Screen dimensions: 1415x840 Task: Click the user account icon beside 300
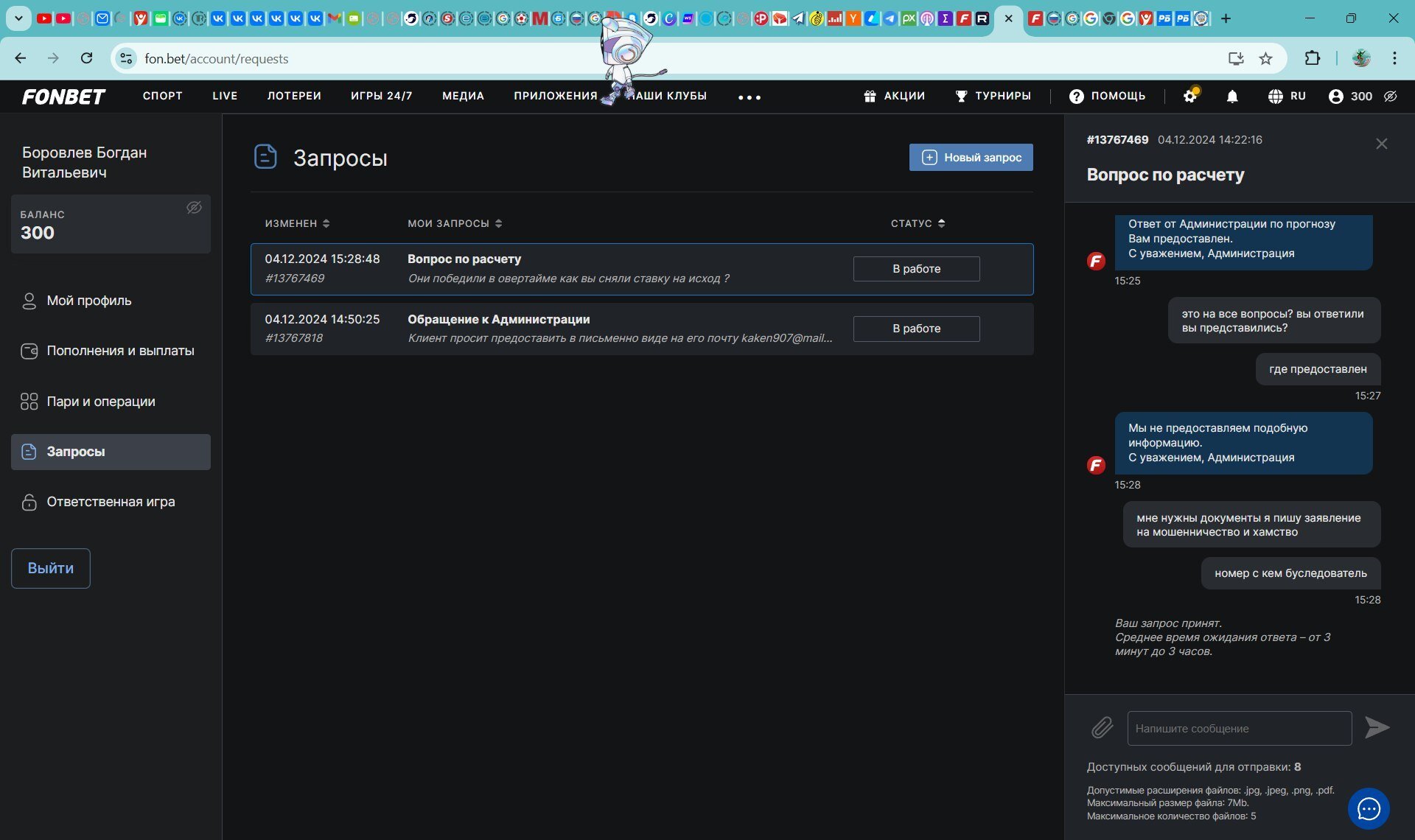pyautogui.click(x=1335, y=97)
